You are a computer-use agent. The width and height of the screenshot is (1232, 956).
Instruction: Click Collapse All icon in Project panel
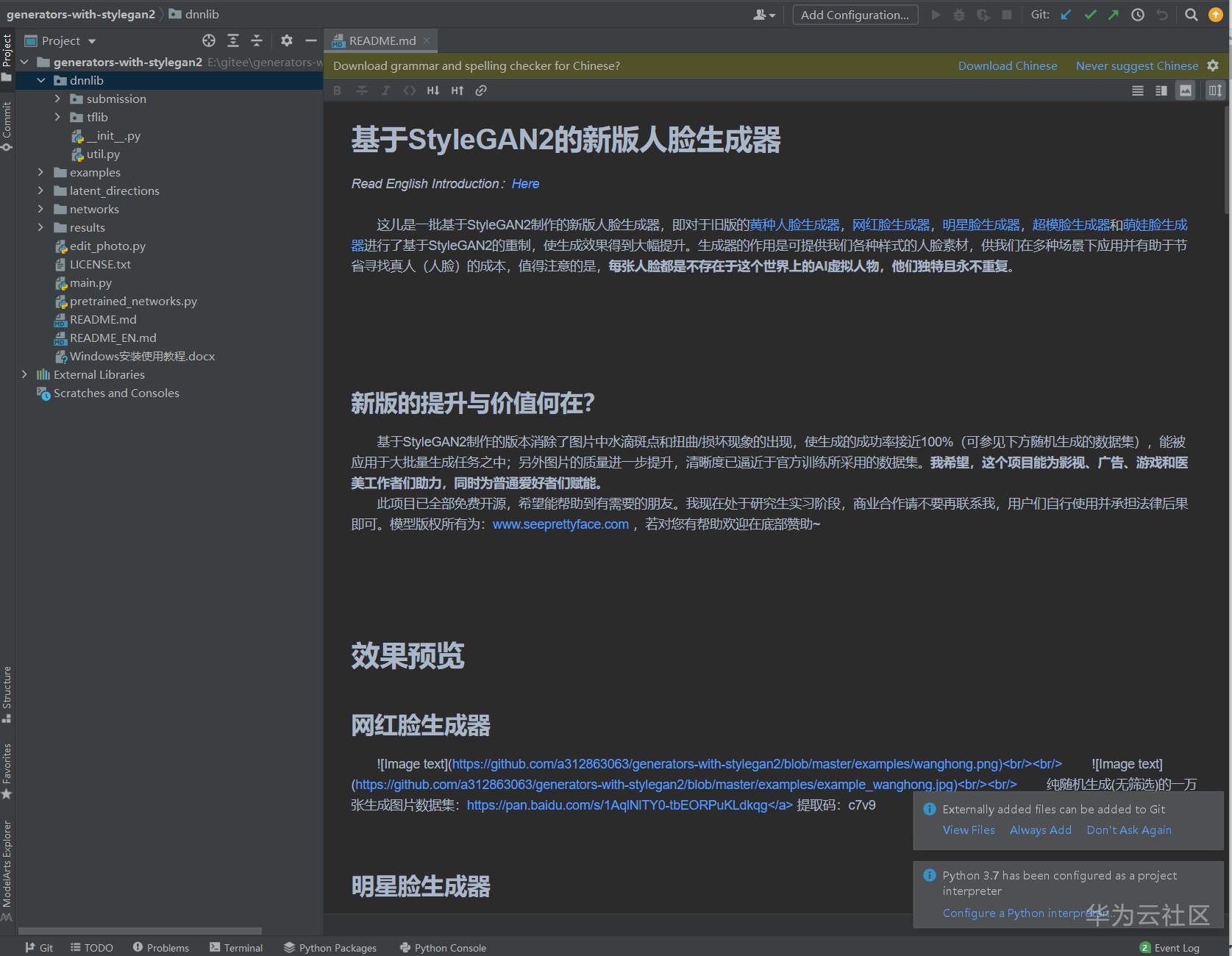click(x=257, y=40)
